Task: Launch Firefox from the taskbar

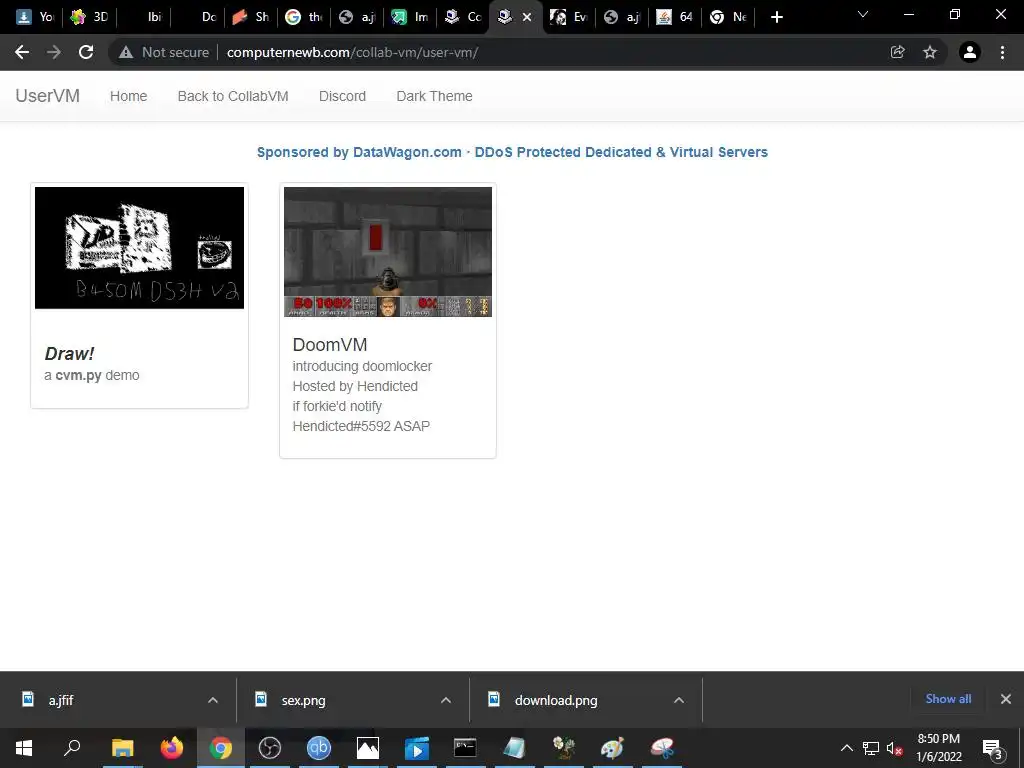Action: (x=172, y=748)
